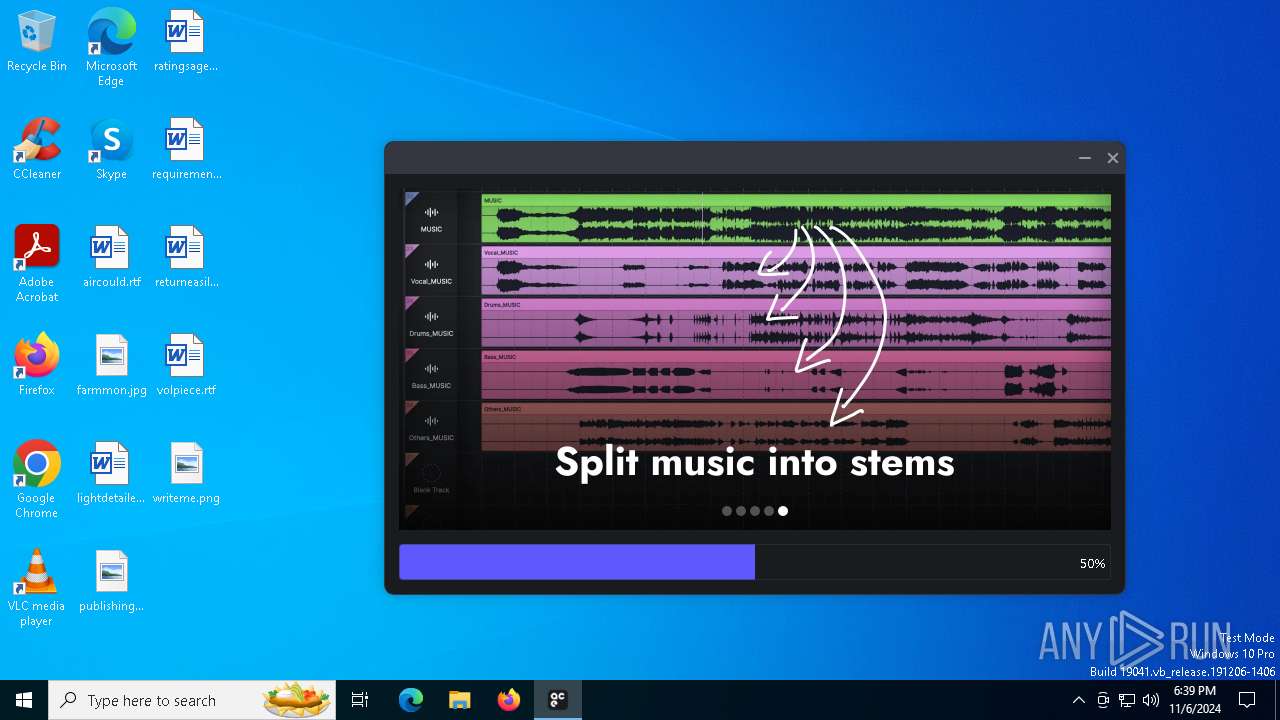Select aircould.rtf file
1280x720 pixels.
(111, 257)
